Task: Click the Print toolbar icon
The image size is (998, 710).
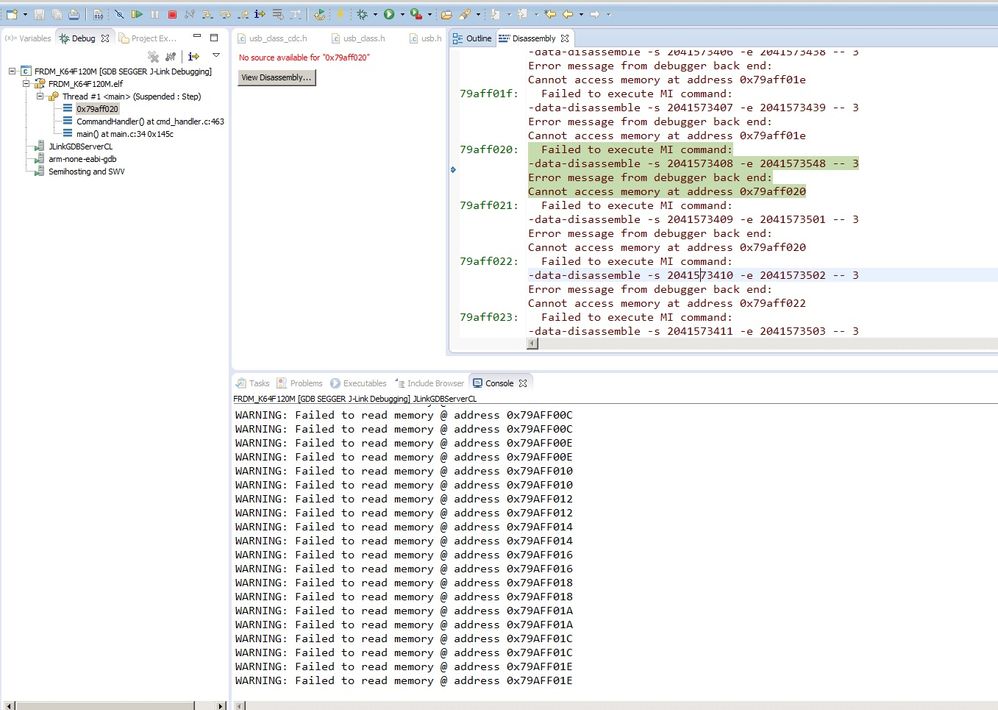Action: pos(74,14)
